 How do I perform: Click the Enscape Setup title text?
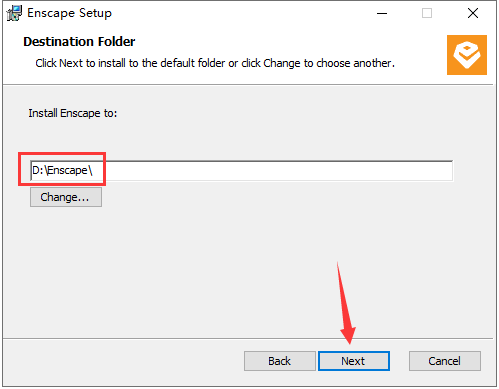point(69,13)
